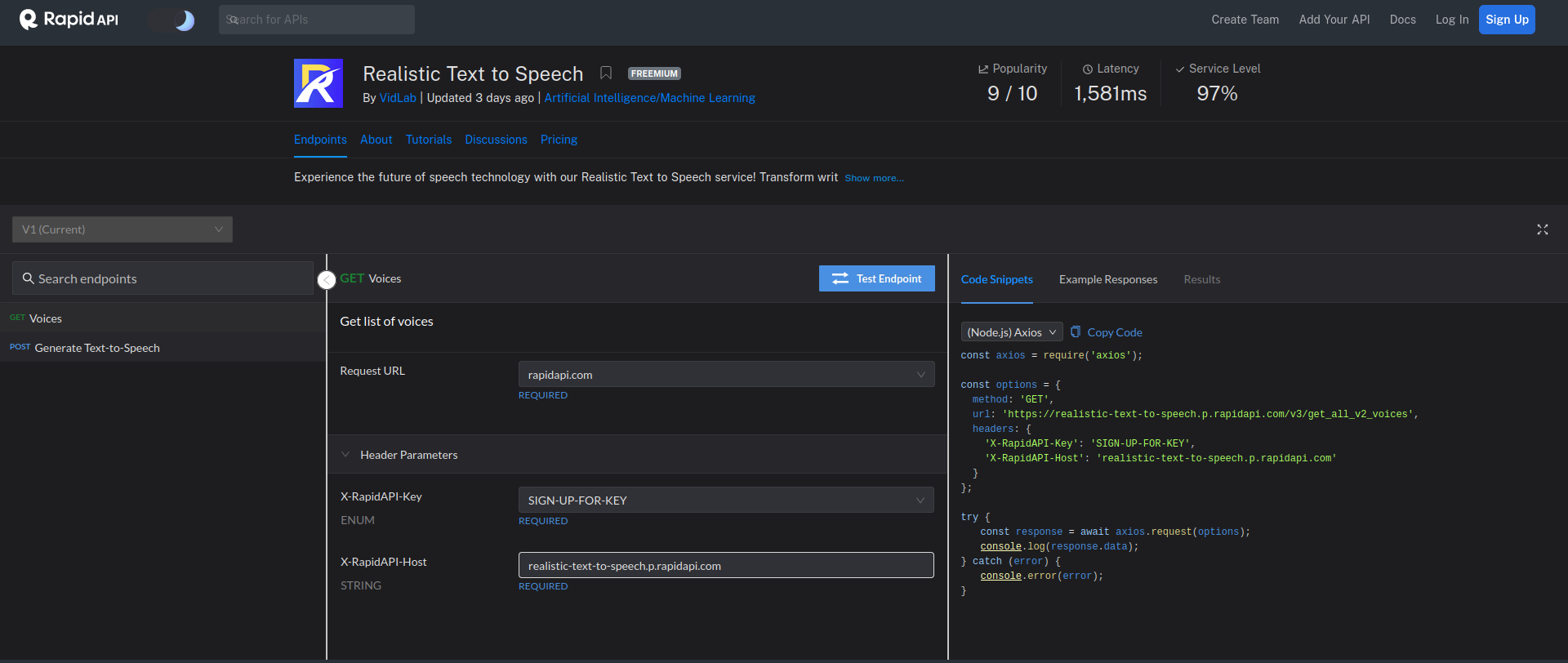Screen dimensions: 1568x663
Task: Open the Add Your API link
Action: tap(1334, 20)
